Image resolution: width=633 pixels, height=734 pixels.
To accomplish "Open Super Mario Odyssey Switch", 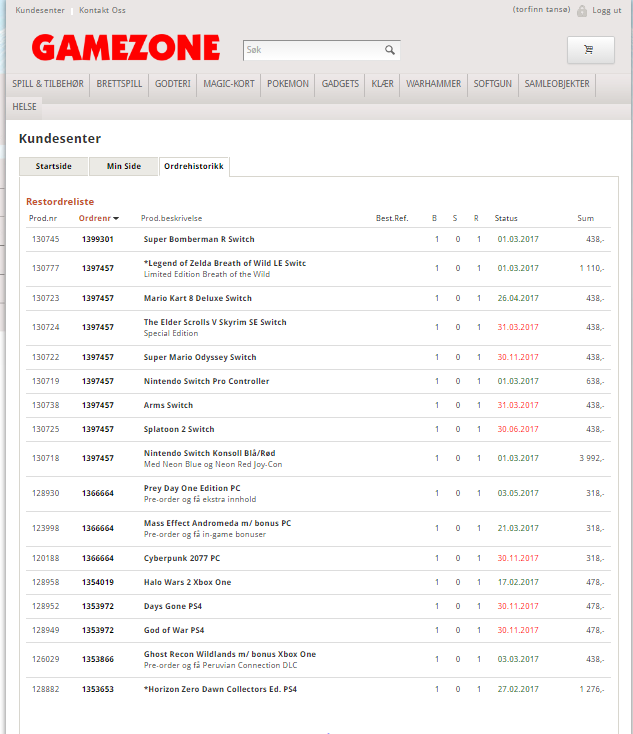I will click(200, 357).
